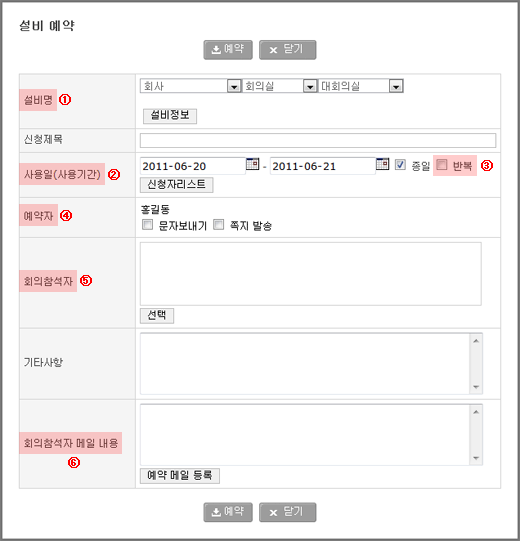Viewport: 520px width, 541px height.
Task: Click the bottom 닫기 close button
Action: (287, 512)
